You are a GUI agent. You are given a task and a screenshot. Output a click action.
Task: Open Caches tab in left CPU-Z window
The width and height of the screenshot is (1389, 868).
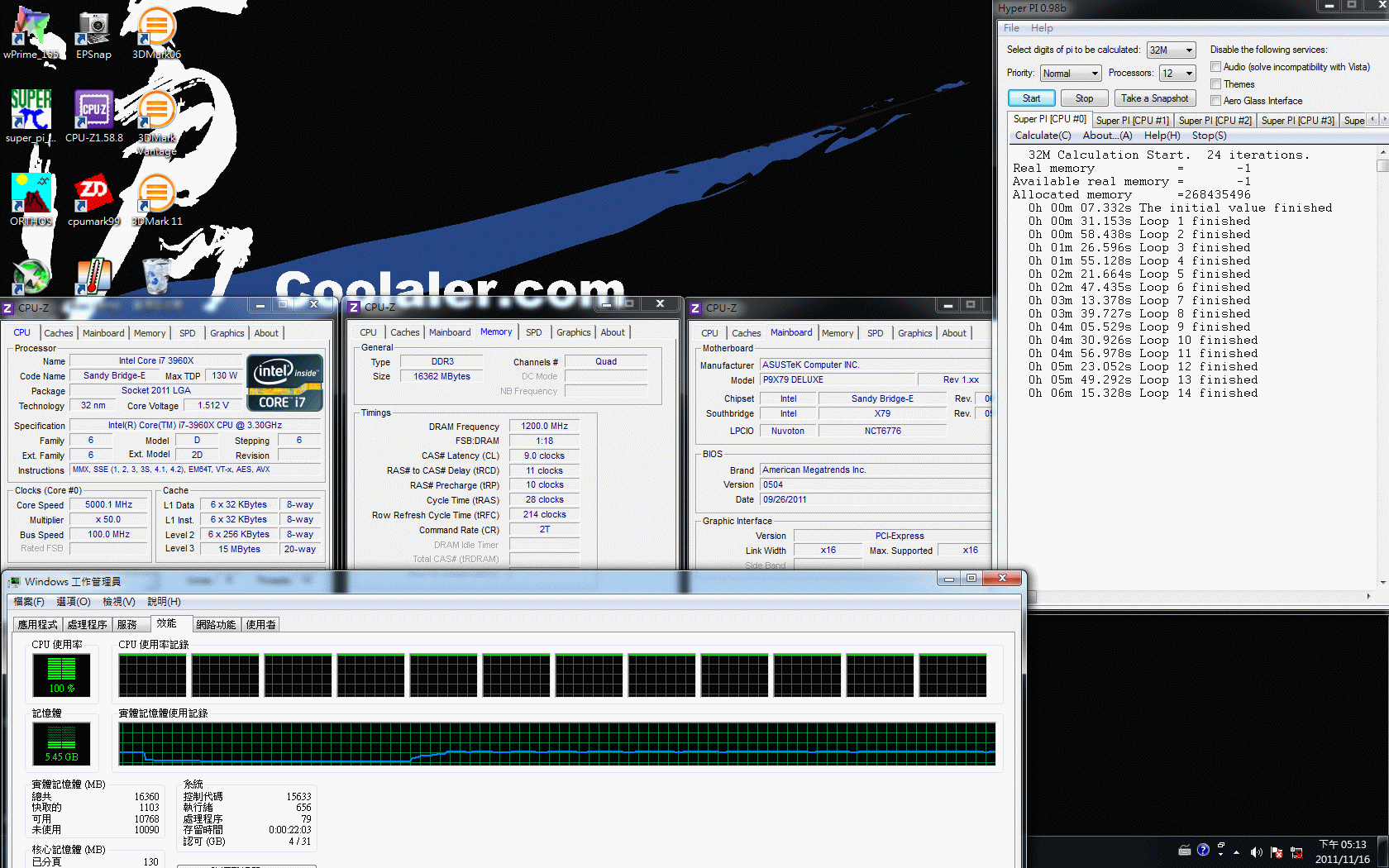[58, 333]
